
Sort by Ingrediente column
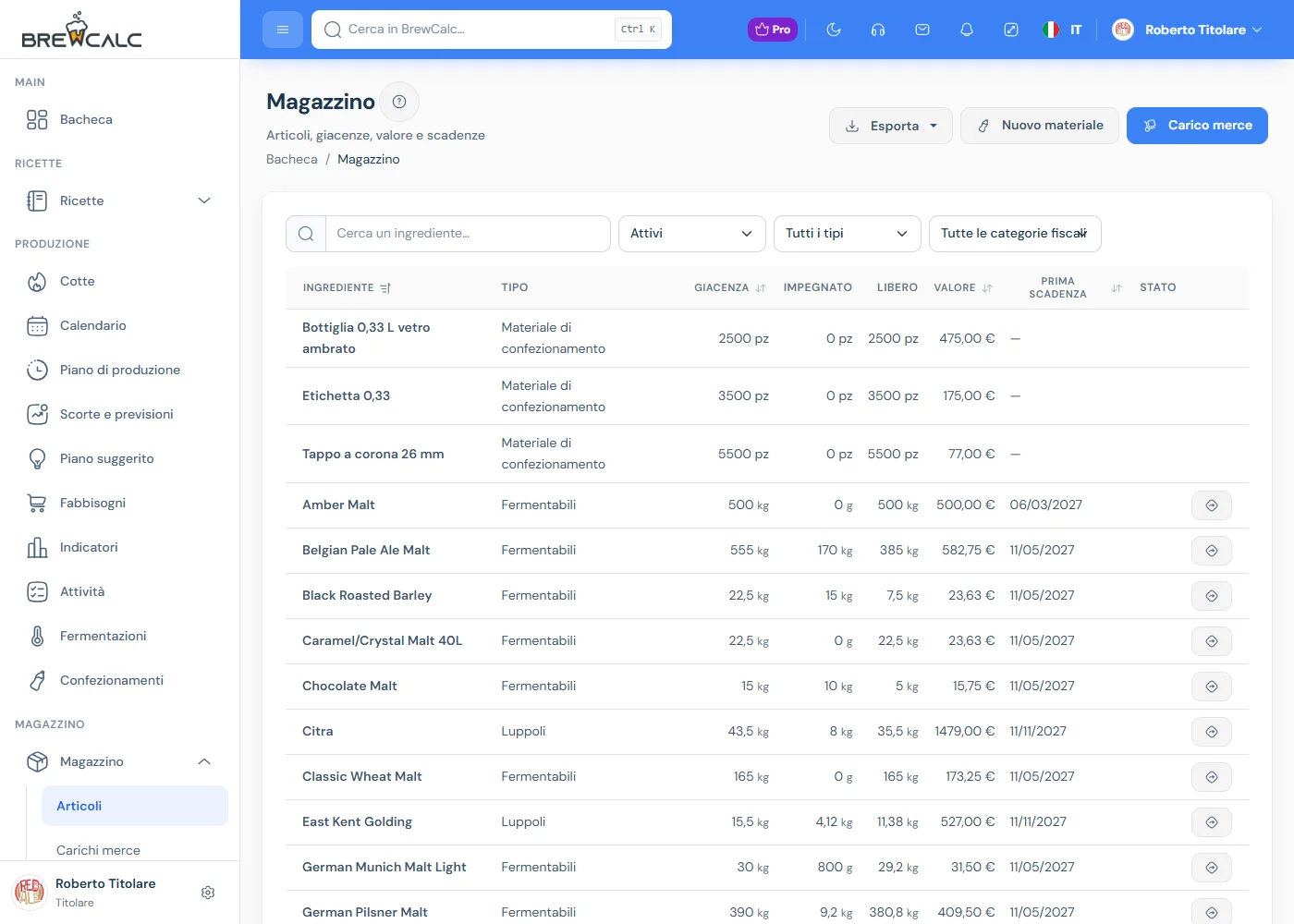click(347, 288)
